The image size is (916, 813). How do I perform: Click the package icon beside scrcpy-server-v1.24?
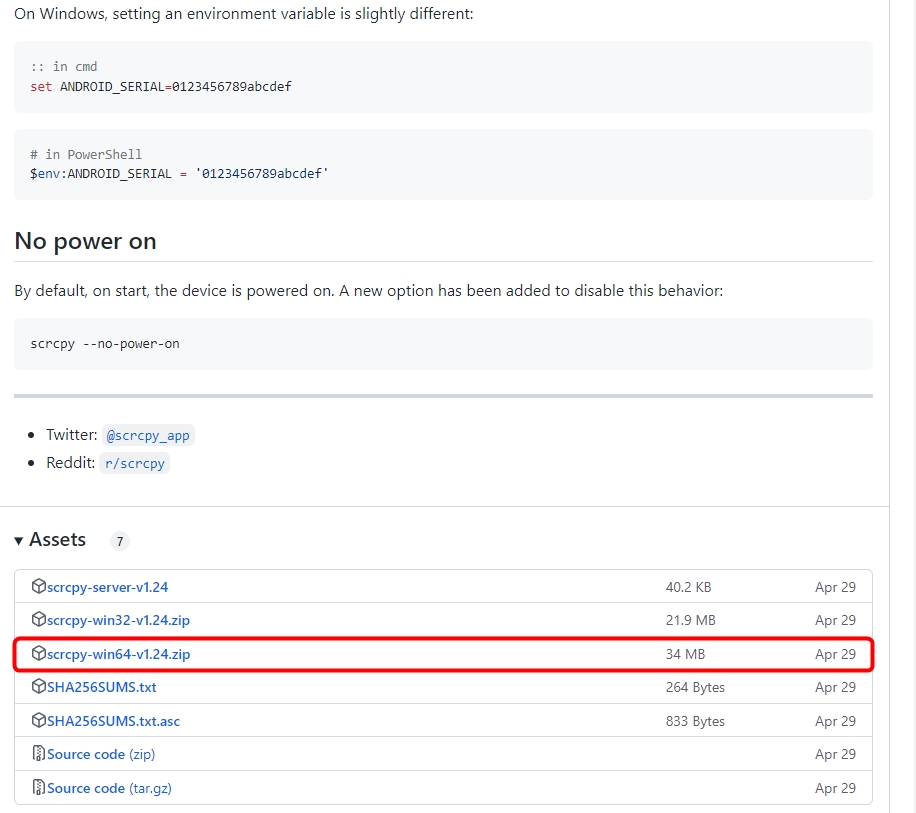coord(39,586)
